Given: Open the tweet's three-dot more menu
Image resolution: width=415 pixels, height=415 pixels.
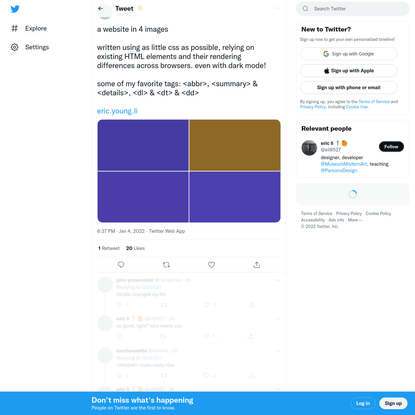Looking at the screenshot, I should pyautogui.click(x=277, y=8).
